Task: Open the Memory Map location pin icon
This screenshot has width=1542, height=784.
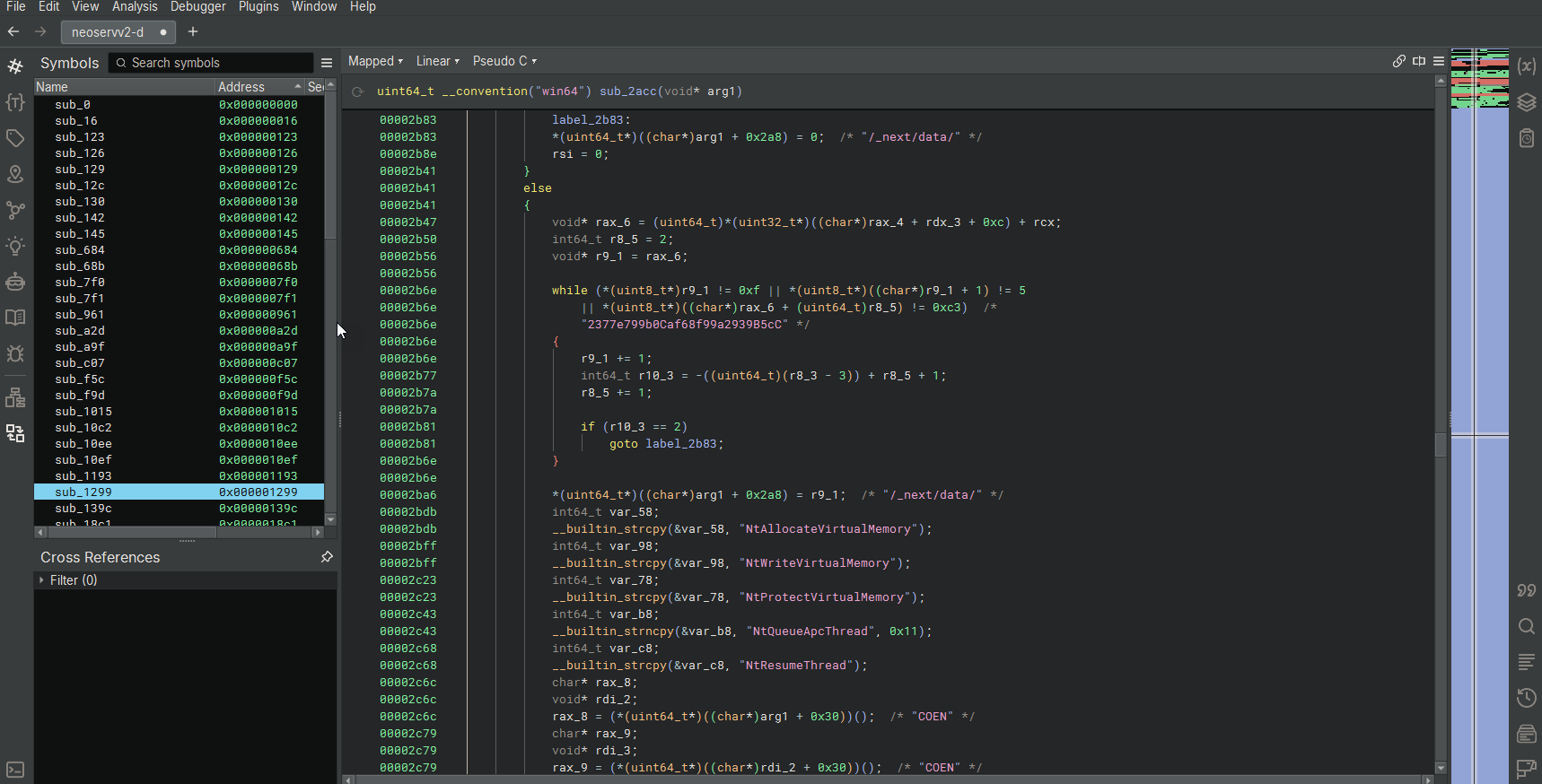Action: [x=15, y=174]
